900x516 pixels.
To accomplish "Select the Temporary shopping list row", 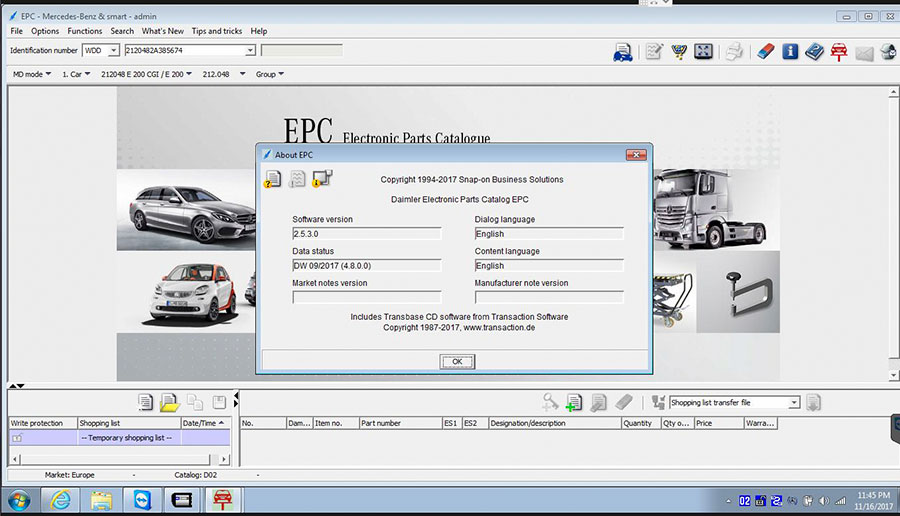I will coord(119,438).
